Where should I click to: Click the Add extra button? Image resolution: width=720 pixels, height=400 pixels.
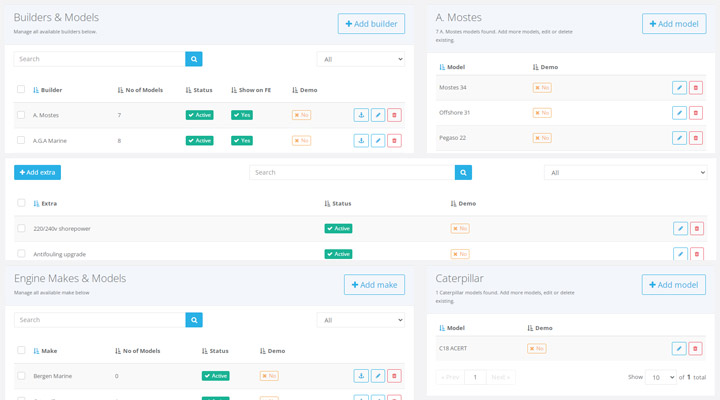point(37,172)
